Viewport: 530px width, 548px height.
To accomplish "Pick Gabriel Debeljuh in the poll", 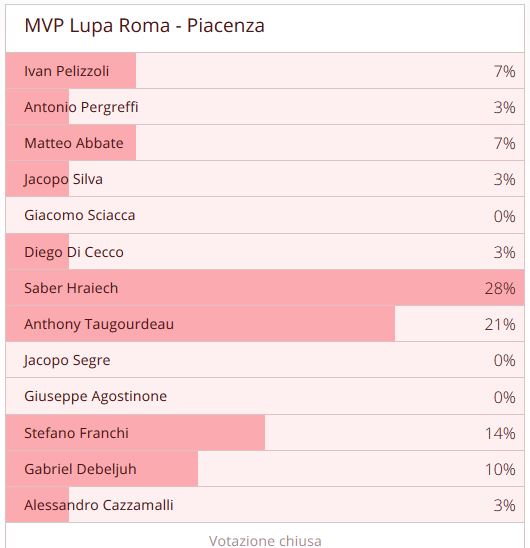I will point(265,468).
